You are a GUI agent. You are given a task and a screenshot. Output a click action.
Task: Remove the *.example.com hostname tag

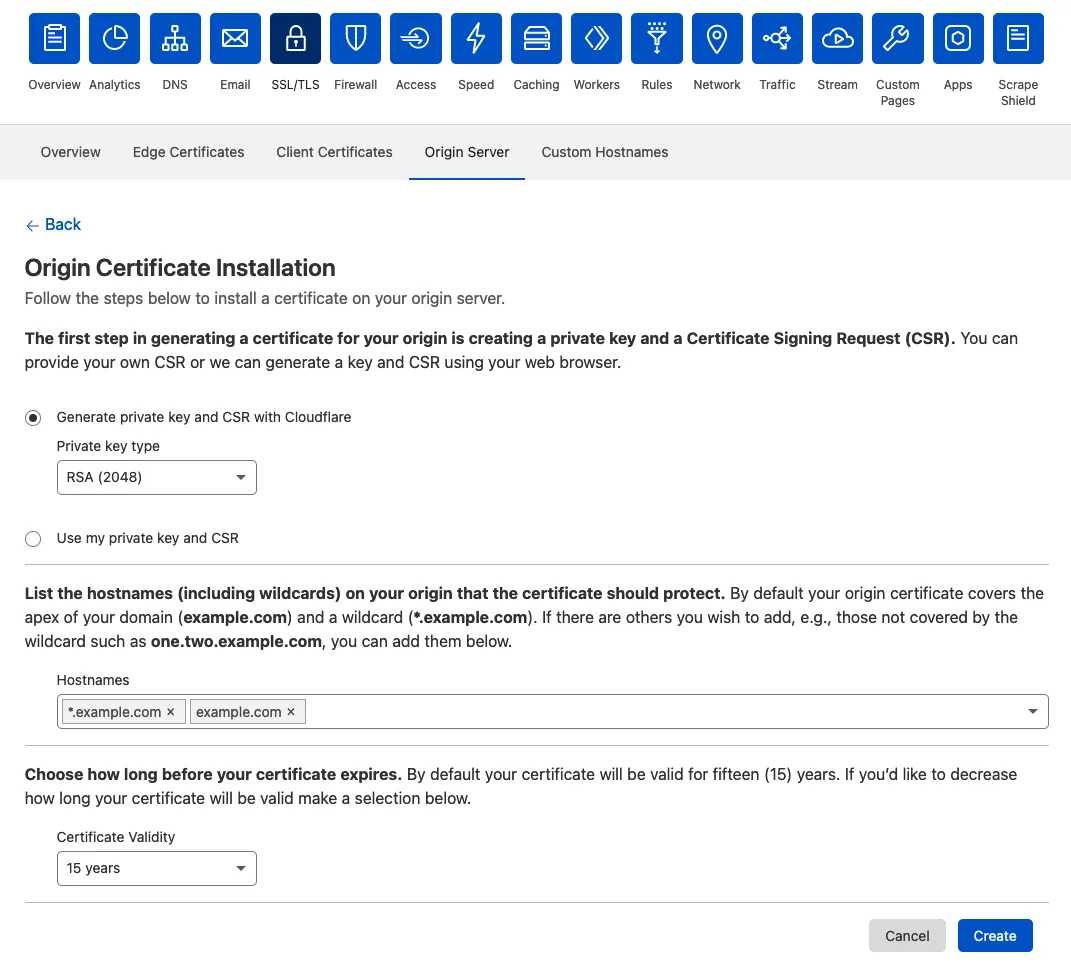[x=171, y=711]
